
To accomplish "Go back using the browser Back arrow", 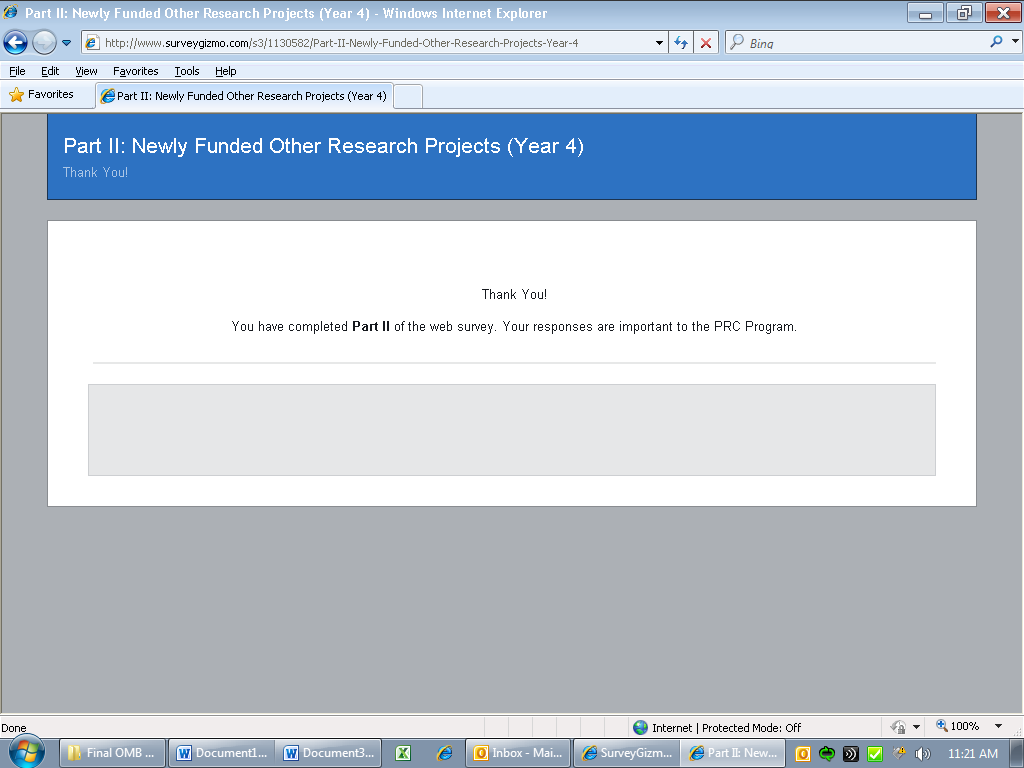I will (16, 43).
